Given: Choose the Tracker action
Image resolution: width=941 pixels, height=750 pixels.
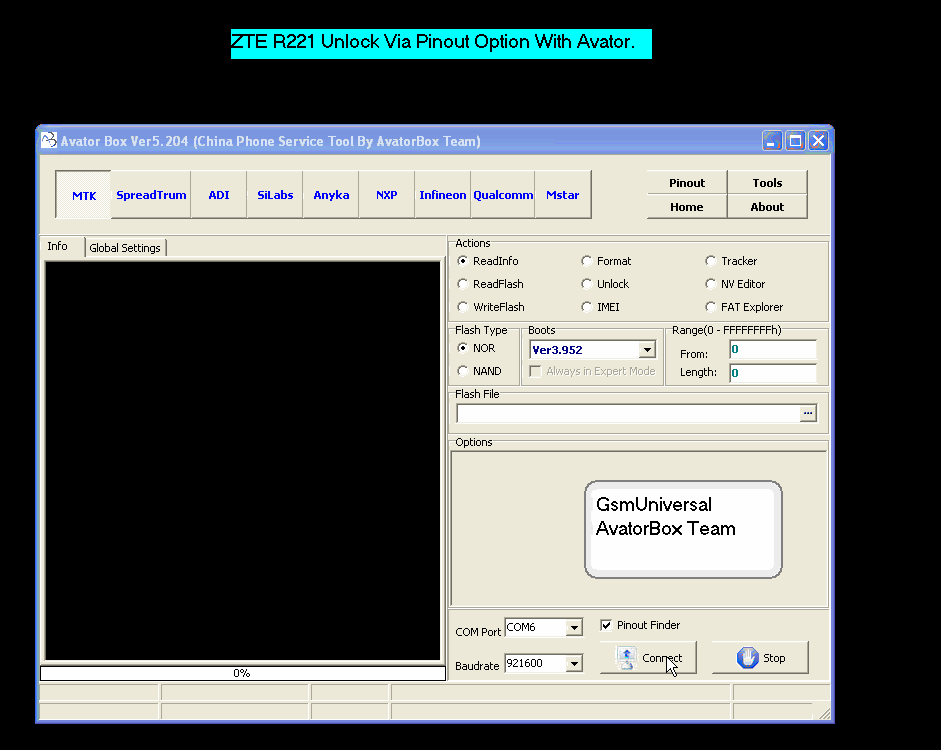Looking at the screenshot, I should (731, 261).
